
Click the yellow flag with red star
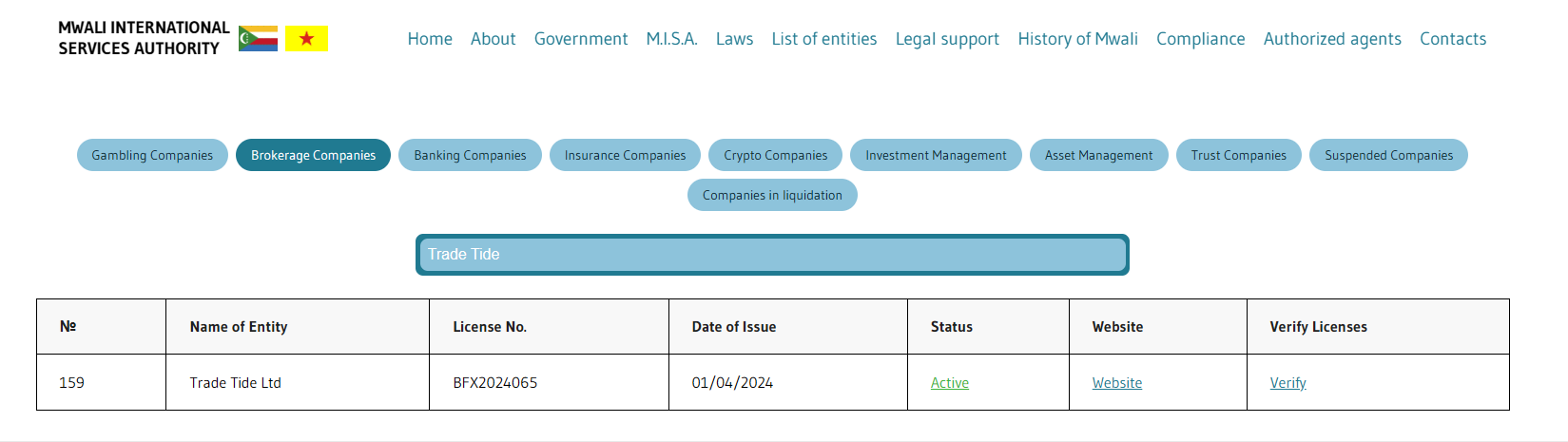coord(306,39)
